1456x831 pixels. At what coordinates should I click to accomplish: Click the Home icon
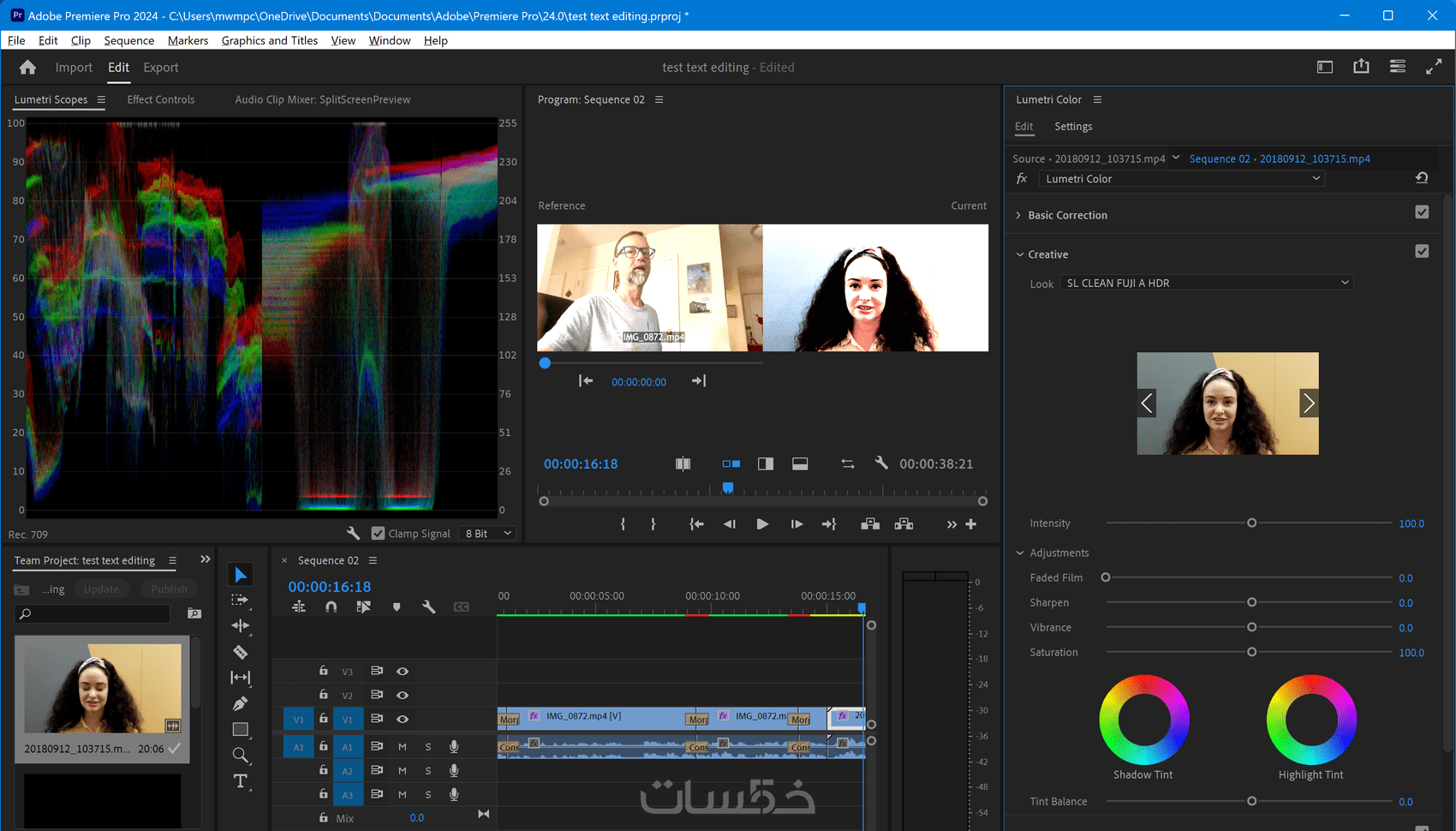(27, 68)
